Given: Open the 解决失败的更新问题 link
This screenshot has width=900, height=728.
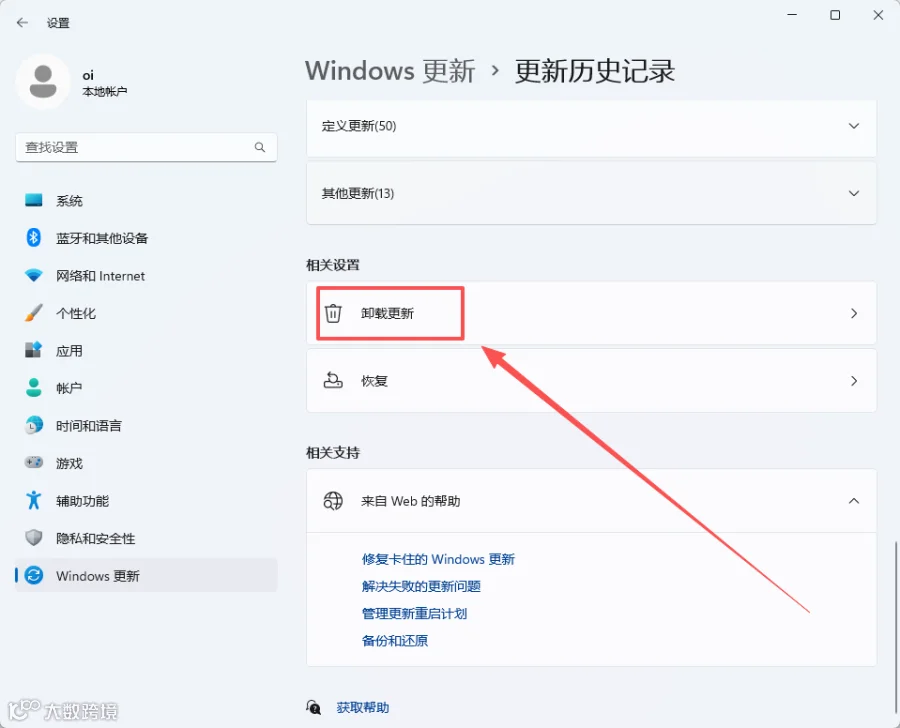Looking at the screenshot, I should 421,586.
